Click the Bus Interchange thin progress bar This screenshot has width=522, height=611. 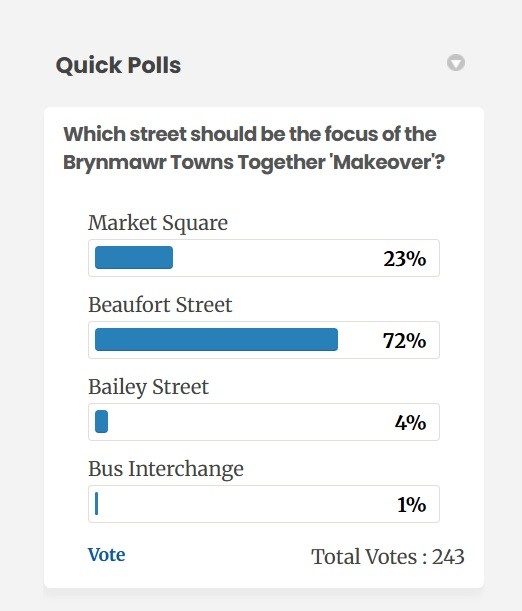(97, 503)
